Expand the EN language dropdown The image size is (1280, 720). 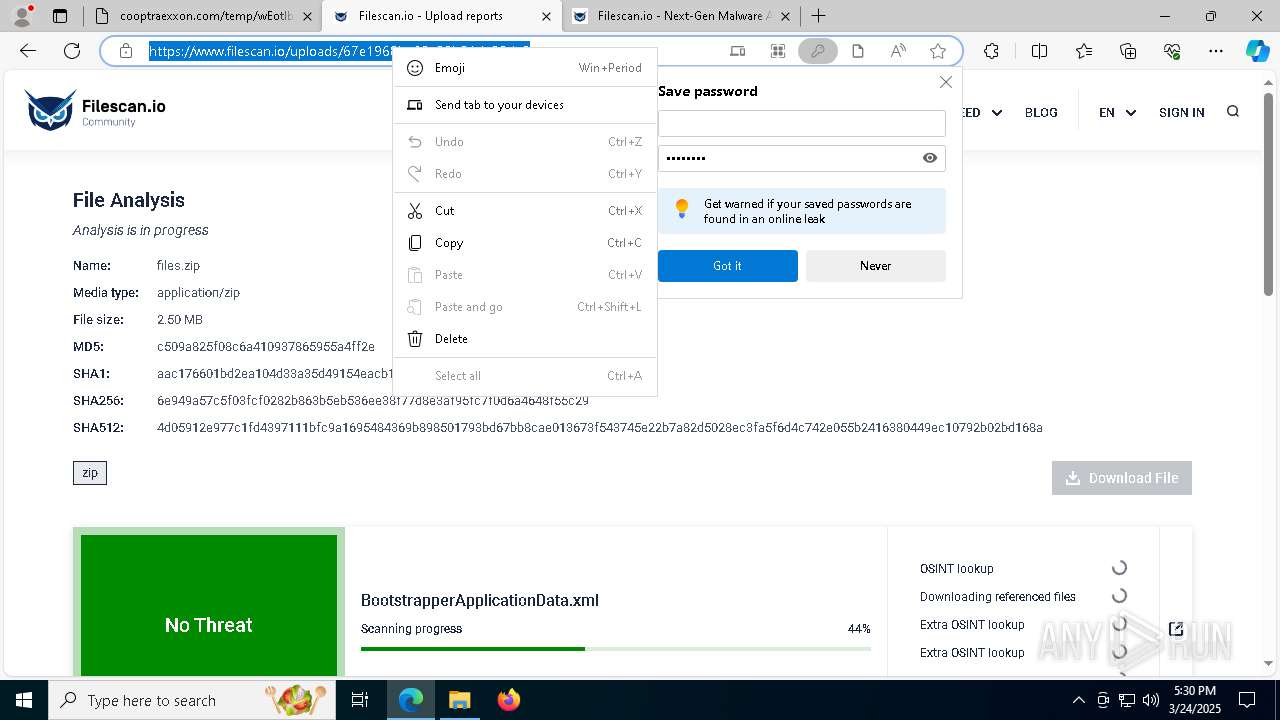[1118, 113]
